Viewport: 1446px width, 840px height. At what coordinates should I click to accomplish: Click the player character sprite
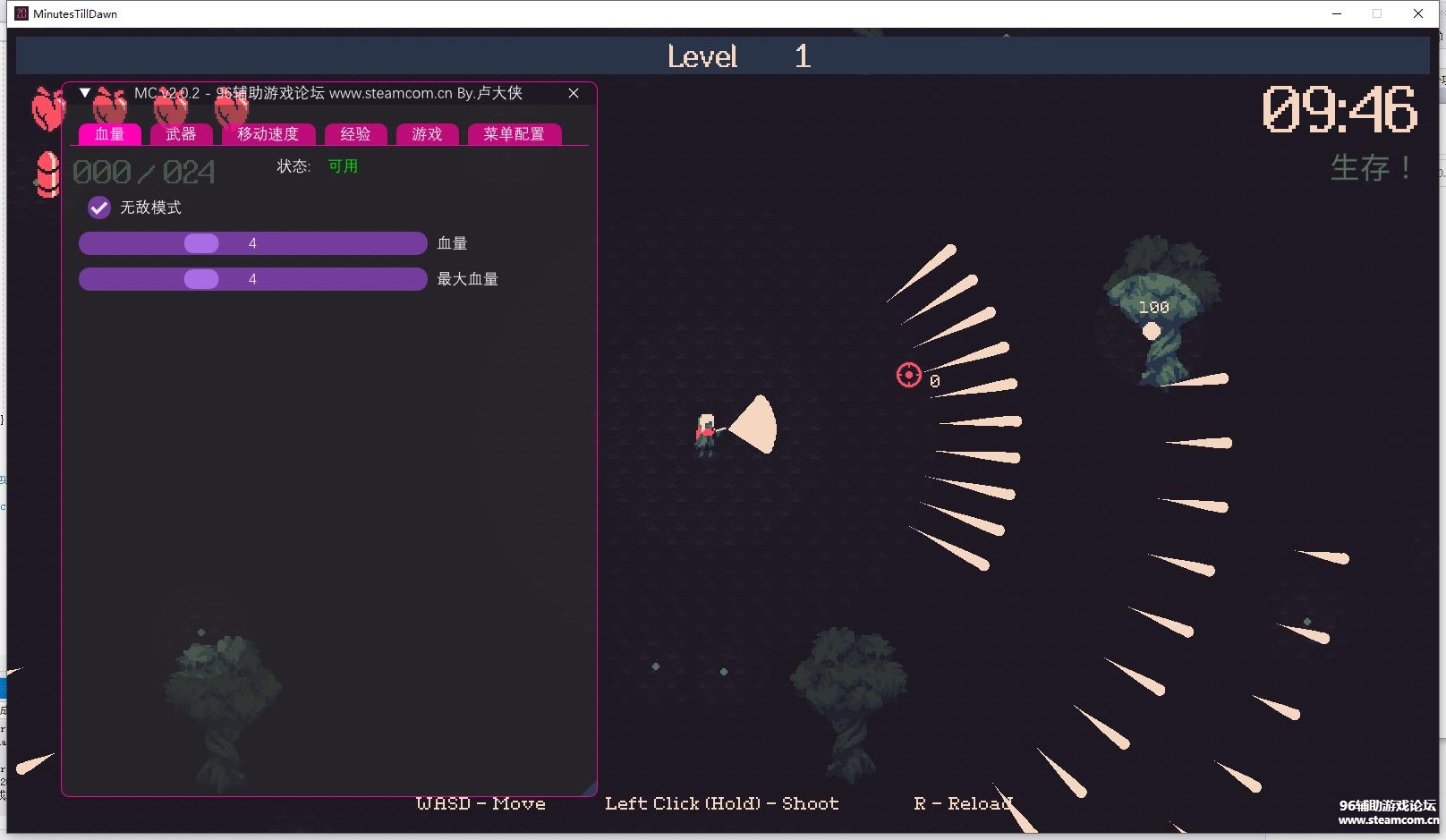pos(706,434)
